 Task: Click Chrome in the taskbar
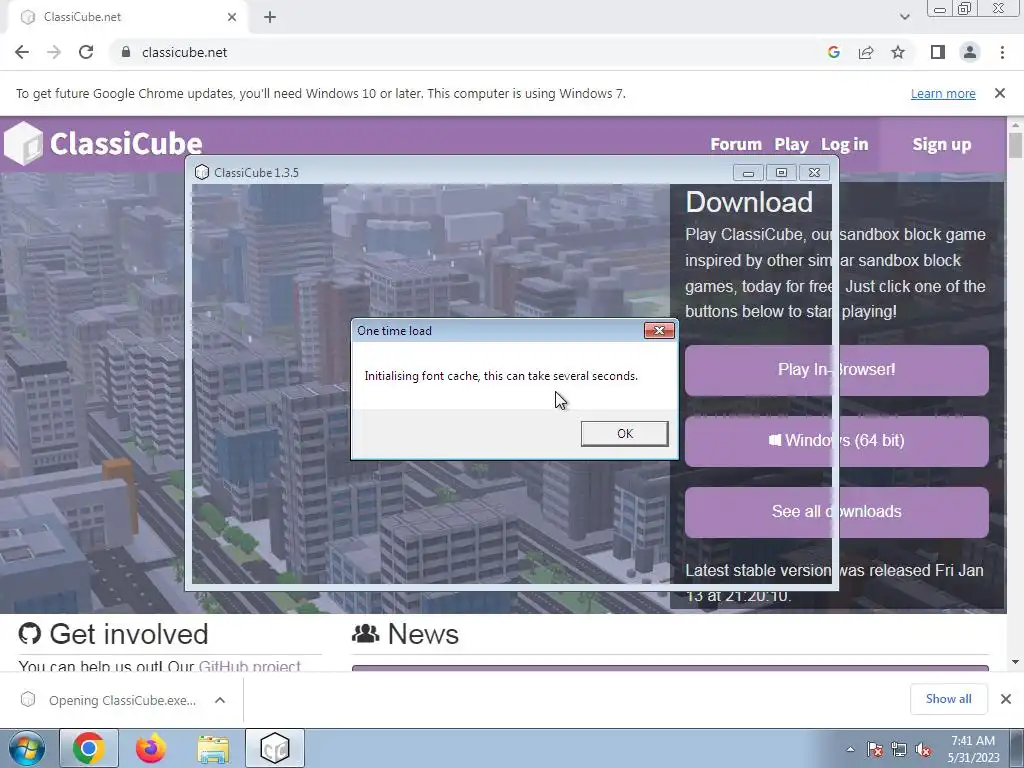(x=89, y=748)
